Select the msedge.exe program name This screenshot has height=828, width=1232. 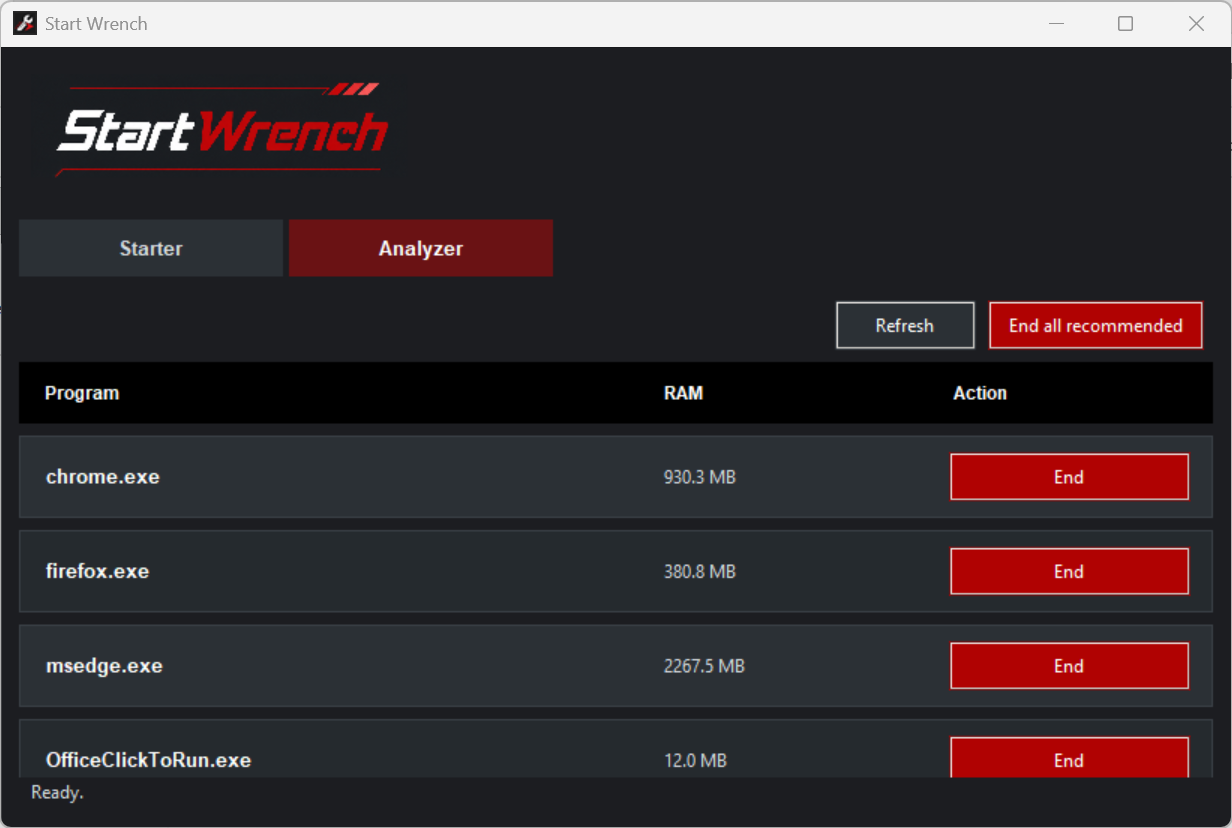coord(104,666)
